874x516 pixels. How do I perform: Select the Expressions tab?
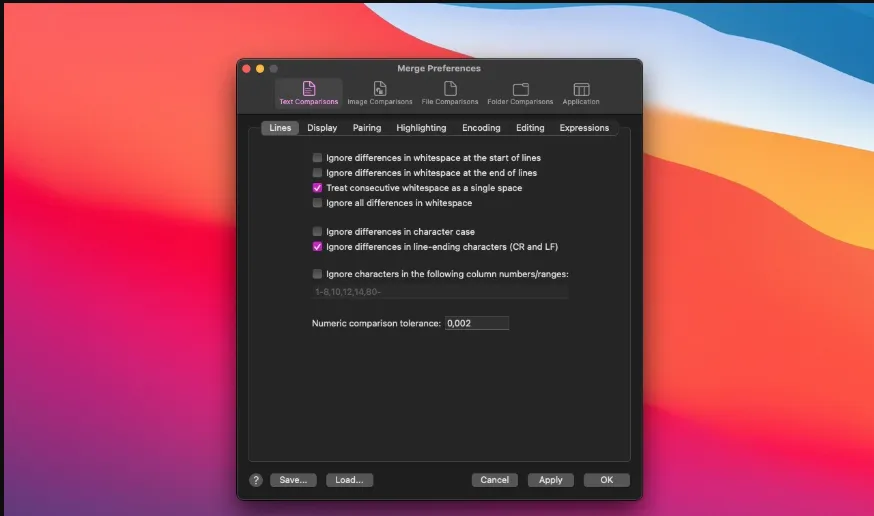(x=584, y=128)
